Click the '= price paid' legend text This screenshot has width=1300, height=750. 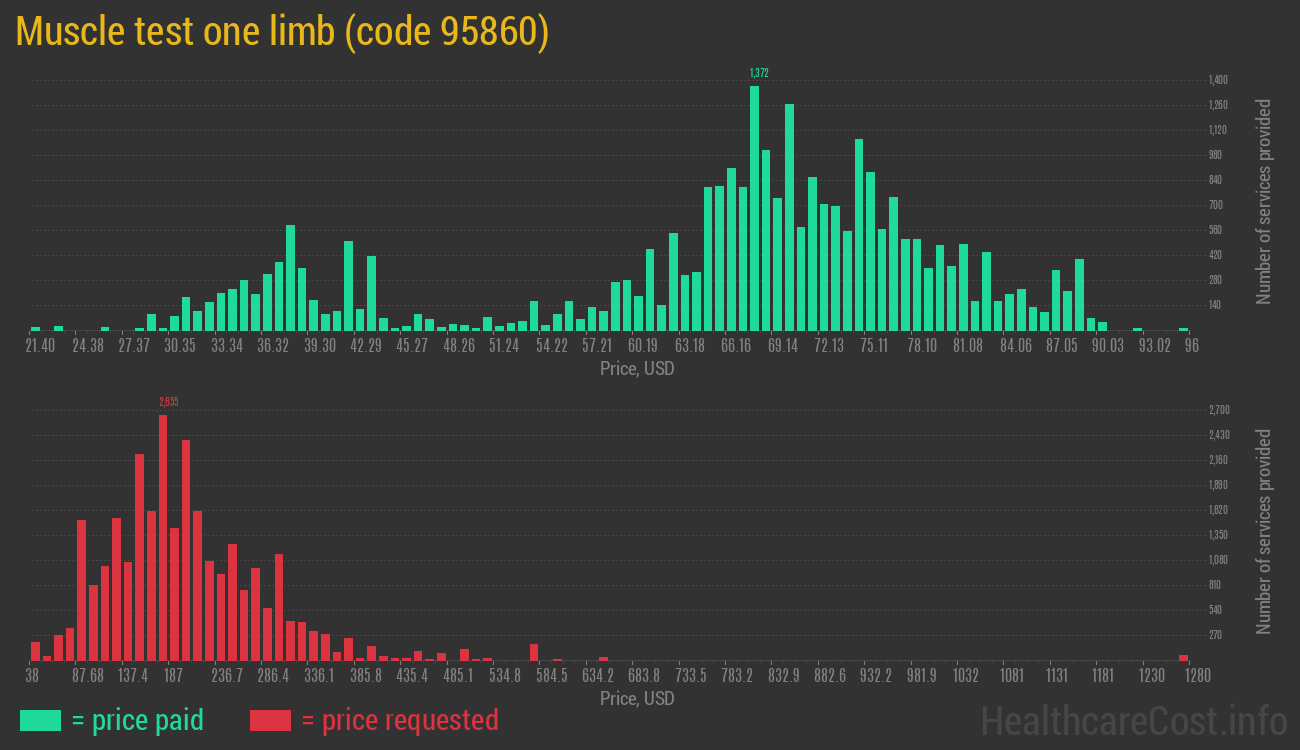tap(138, 720)
